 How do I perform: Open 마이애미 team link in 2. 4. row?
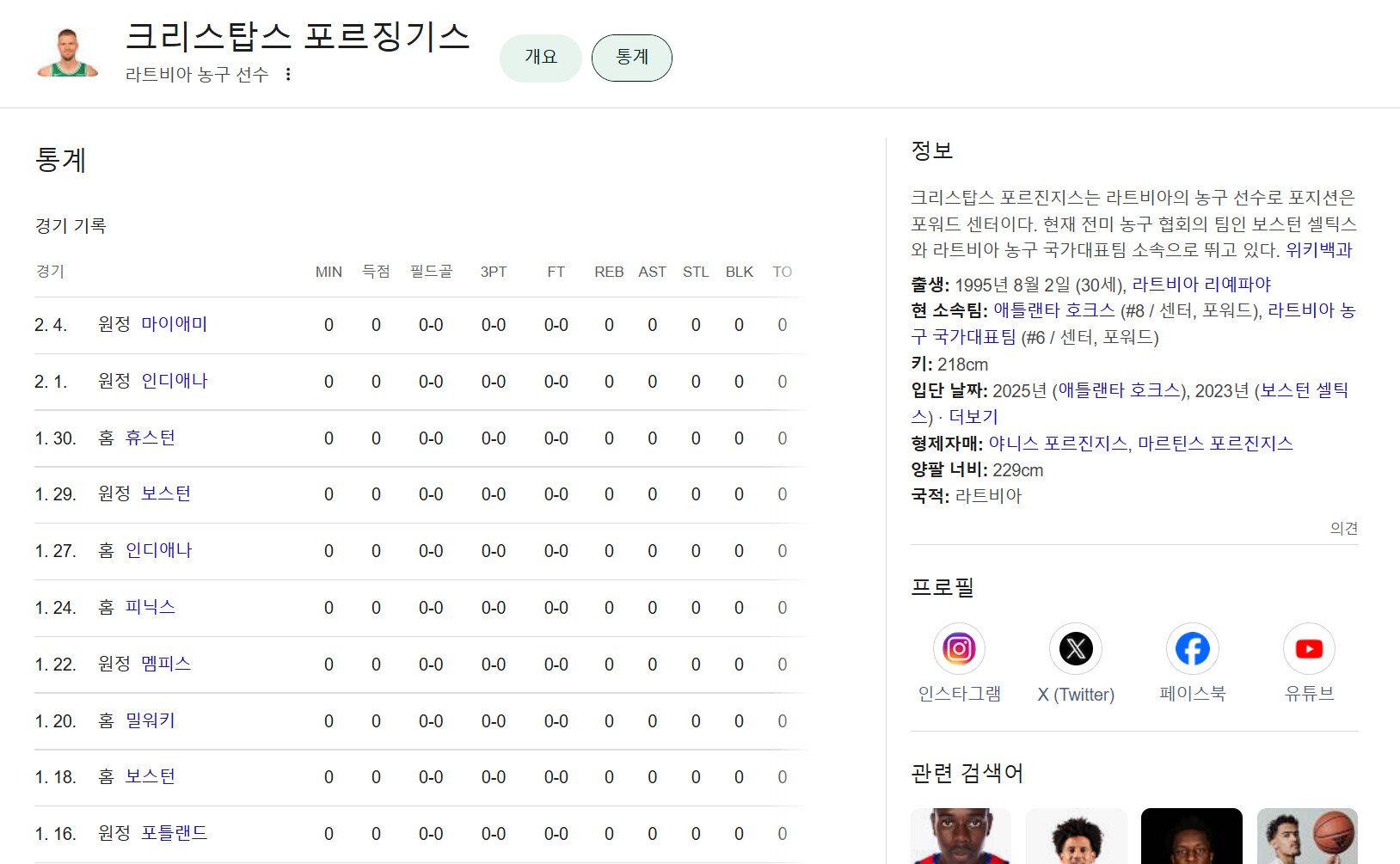(175, 324)
